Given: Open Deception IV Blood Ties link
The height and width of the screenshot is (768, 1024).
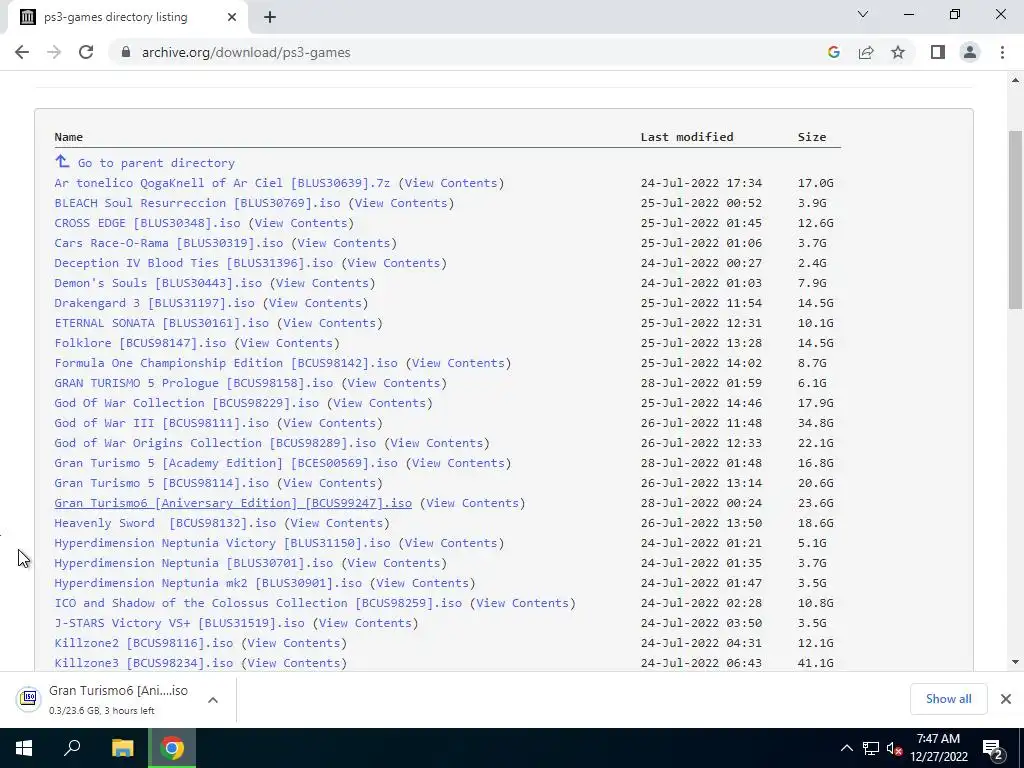Looking at the screenshot, I should pos(193,263).
